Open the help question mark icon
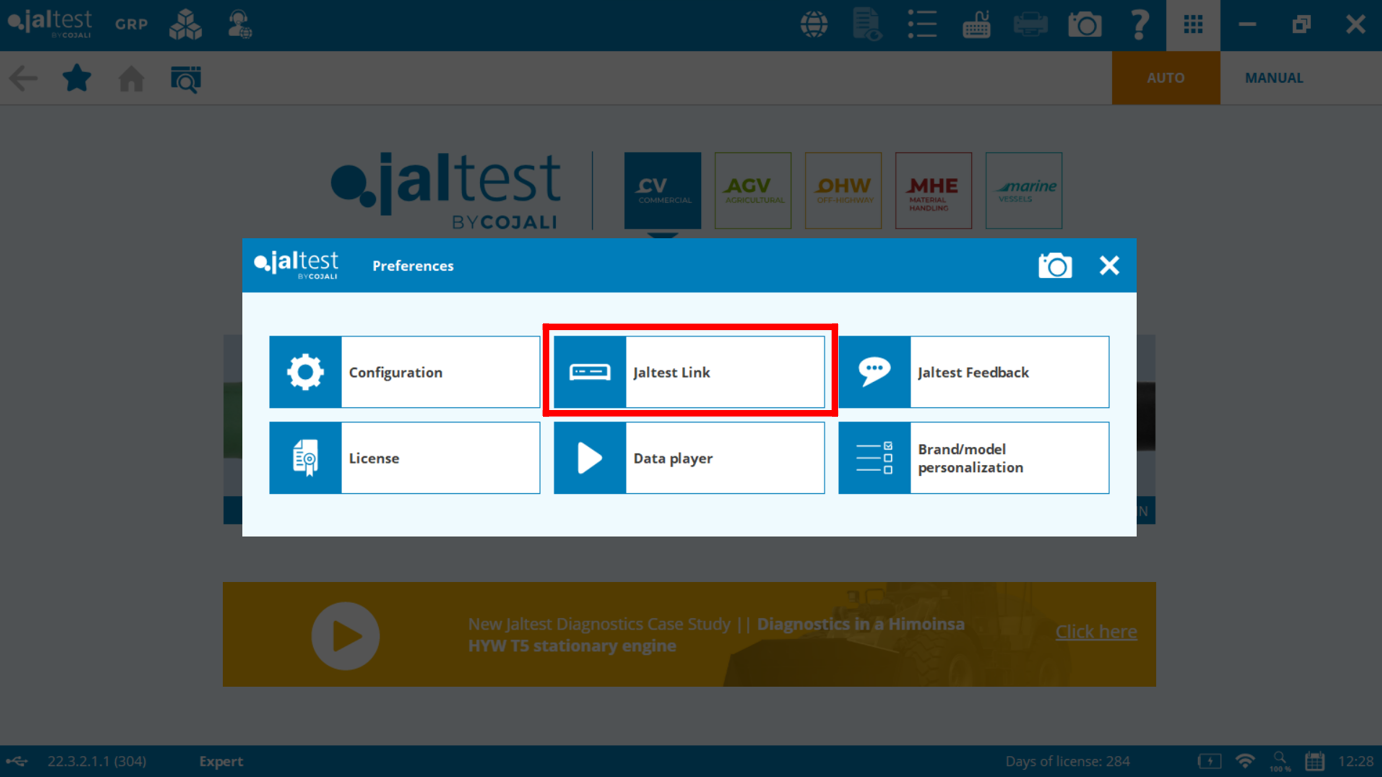This screenshot has width=1382, height=777. point(1139,24)
